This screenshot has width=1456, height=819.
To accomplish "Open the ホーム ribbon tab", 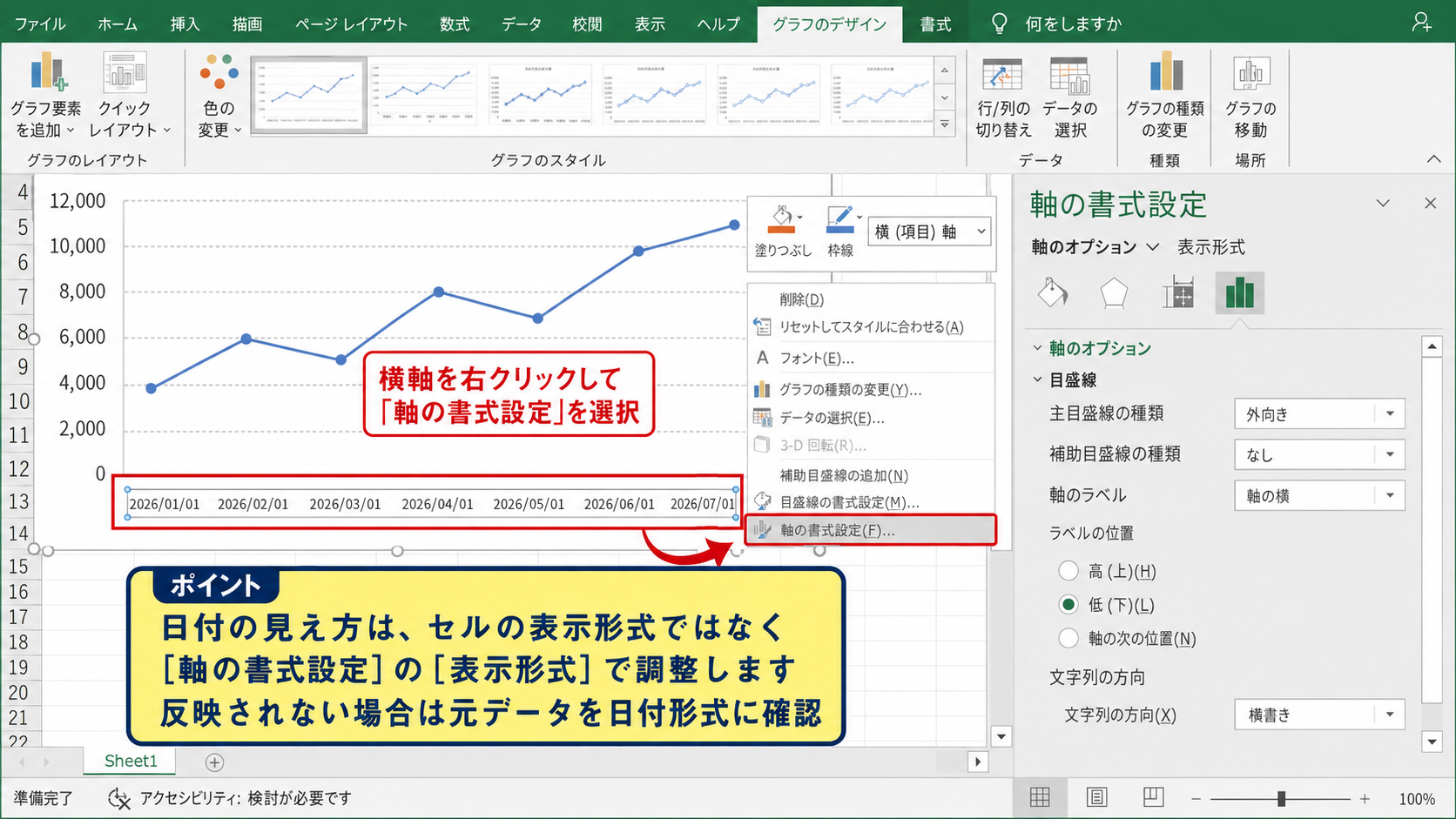I will pos(118,23).
